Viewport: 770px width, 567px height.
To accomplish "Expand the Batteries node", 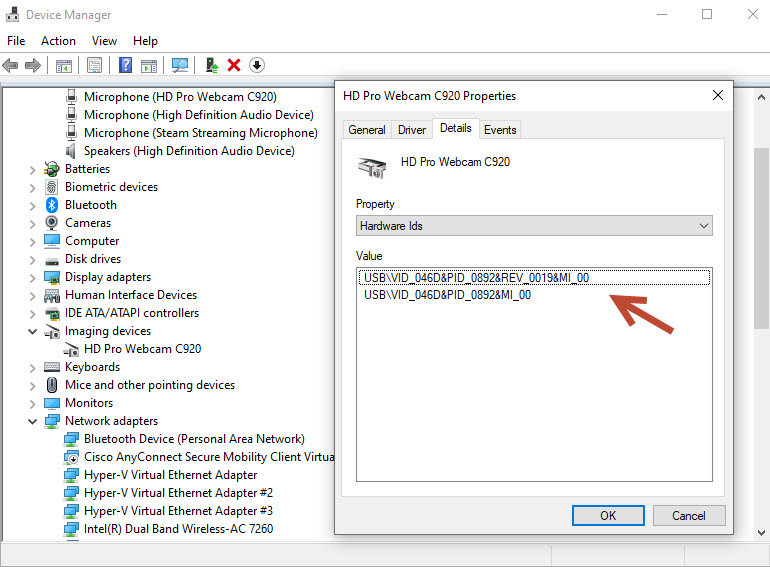I will pyautogui.click(x=32, y=170).
